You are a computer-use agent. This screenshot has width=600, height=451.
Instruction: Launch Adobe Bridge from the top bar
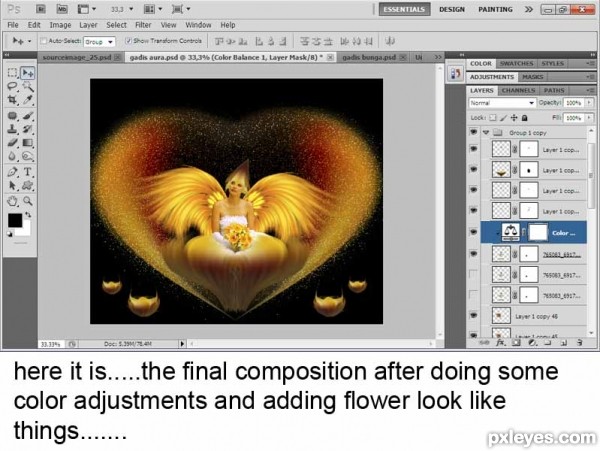click(x=41, y=9)
